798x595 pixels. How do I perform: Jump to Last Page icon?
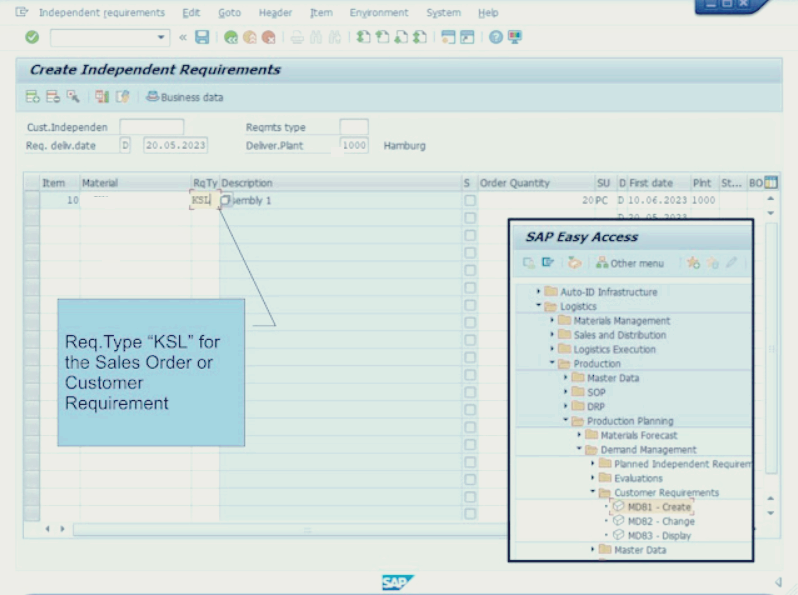tap(420, 37)
